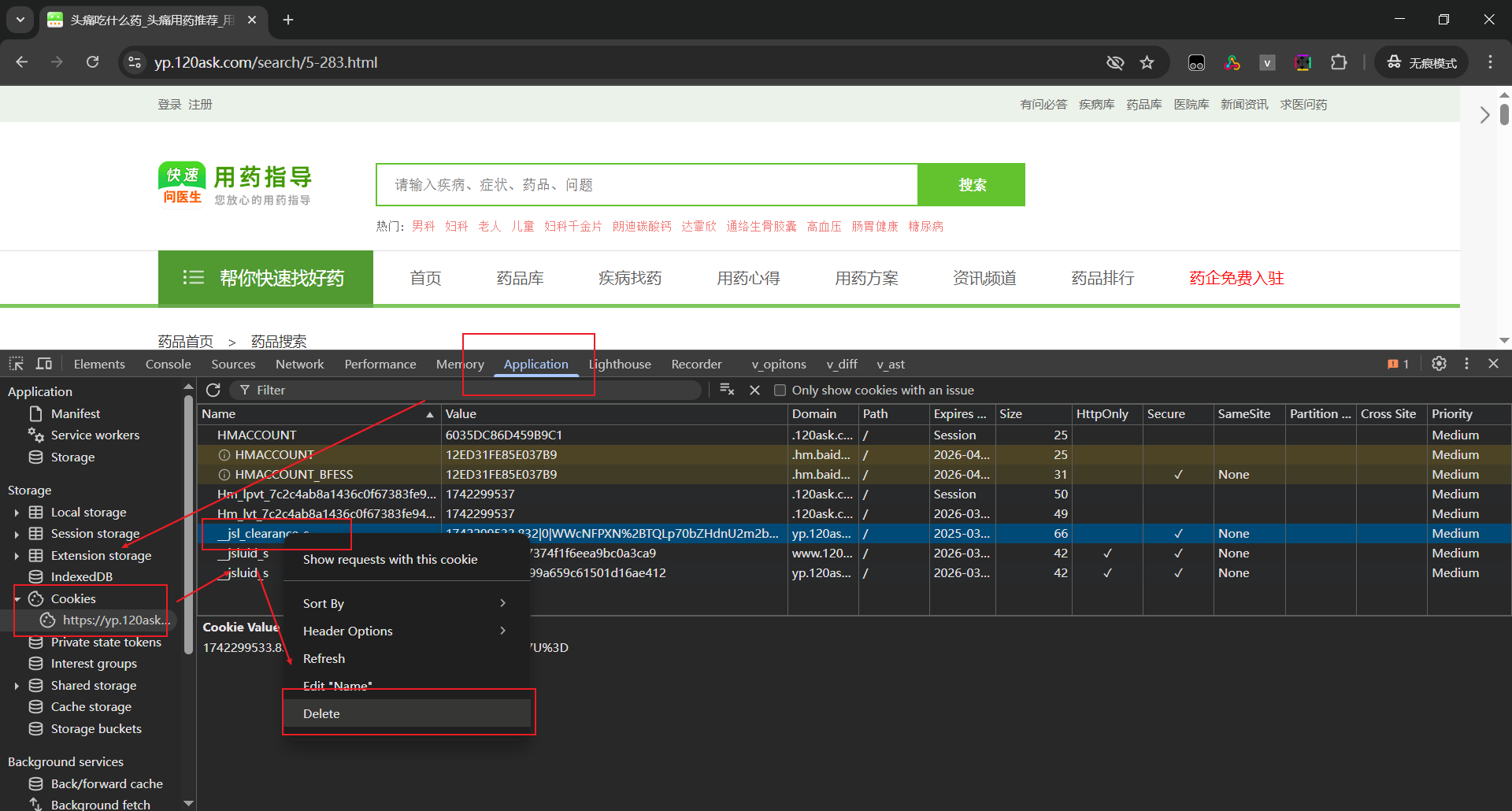Refresh the cookies table
Image resolution: width=1512 pixels, height=811 pixels.
(x=213, y=390)
